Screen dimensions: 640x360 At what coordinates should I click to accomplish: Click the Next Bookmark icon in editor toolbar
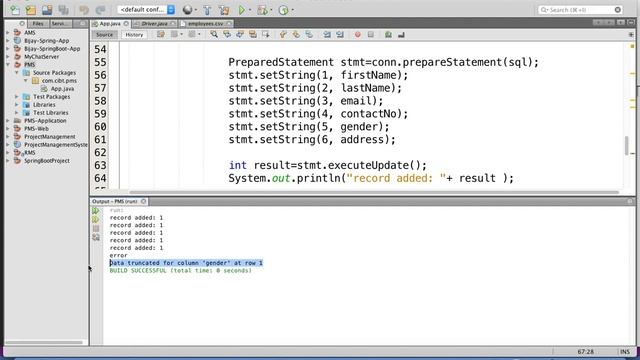296,35
